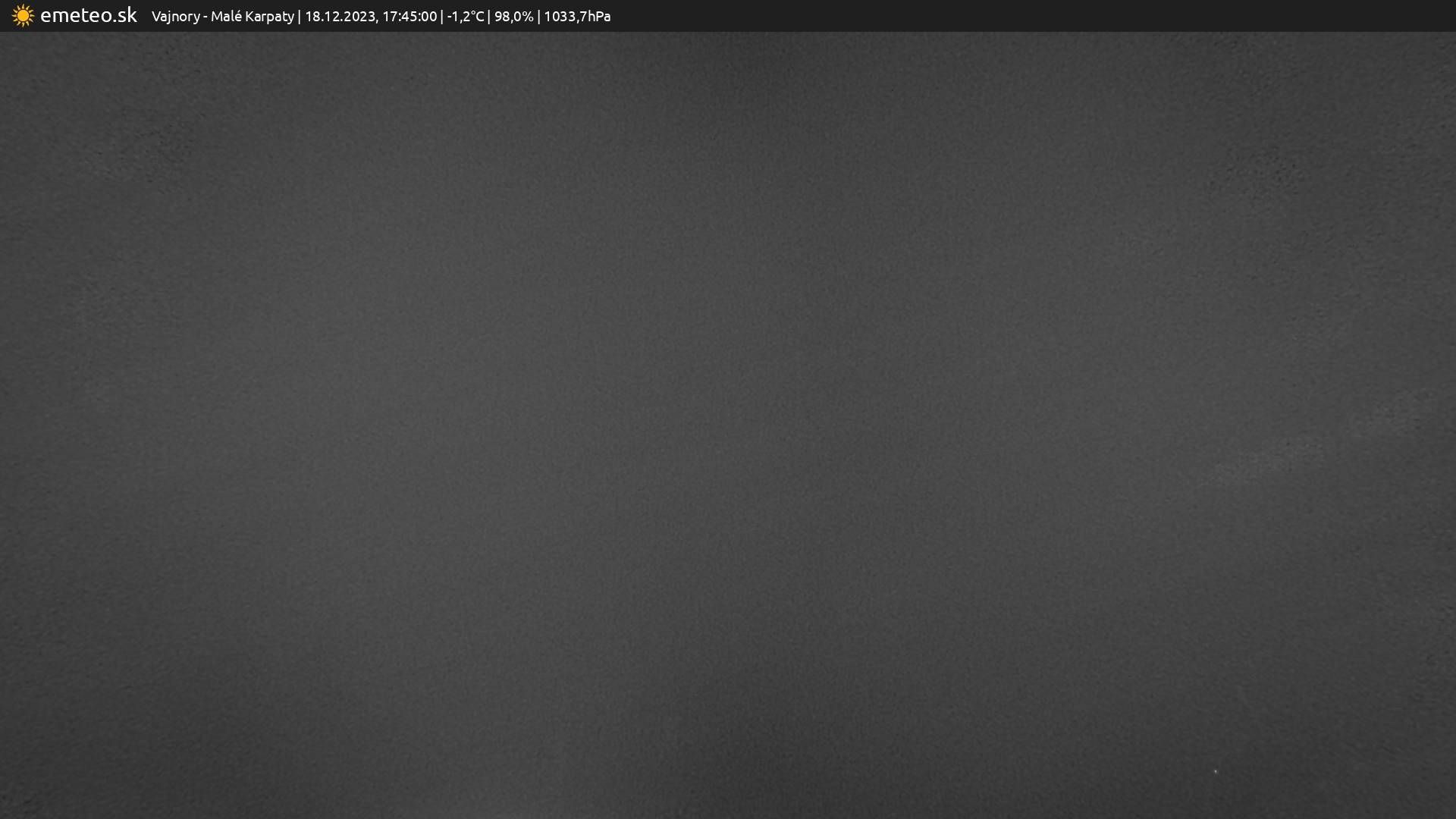Click the separator bar before the temperature

click(x=442, y=17)
